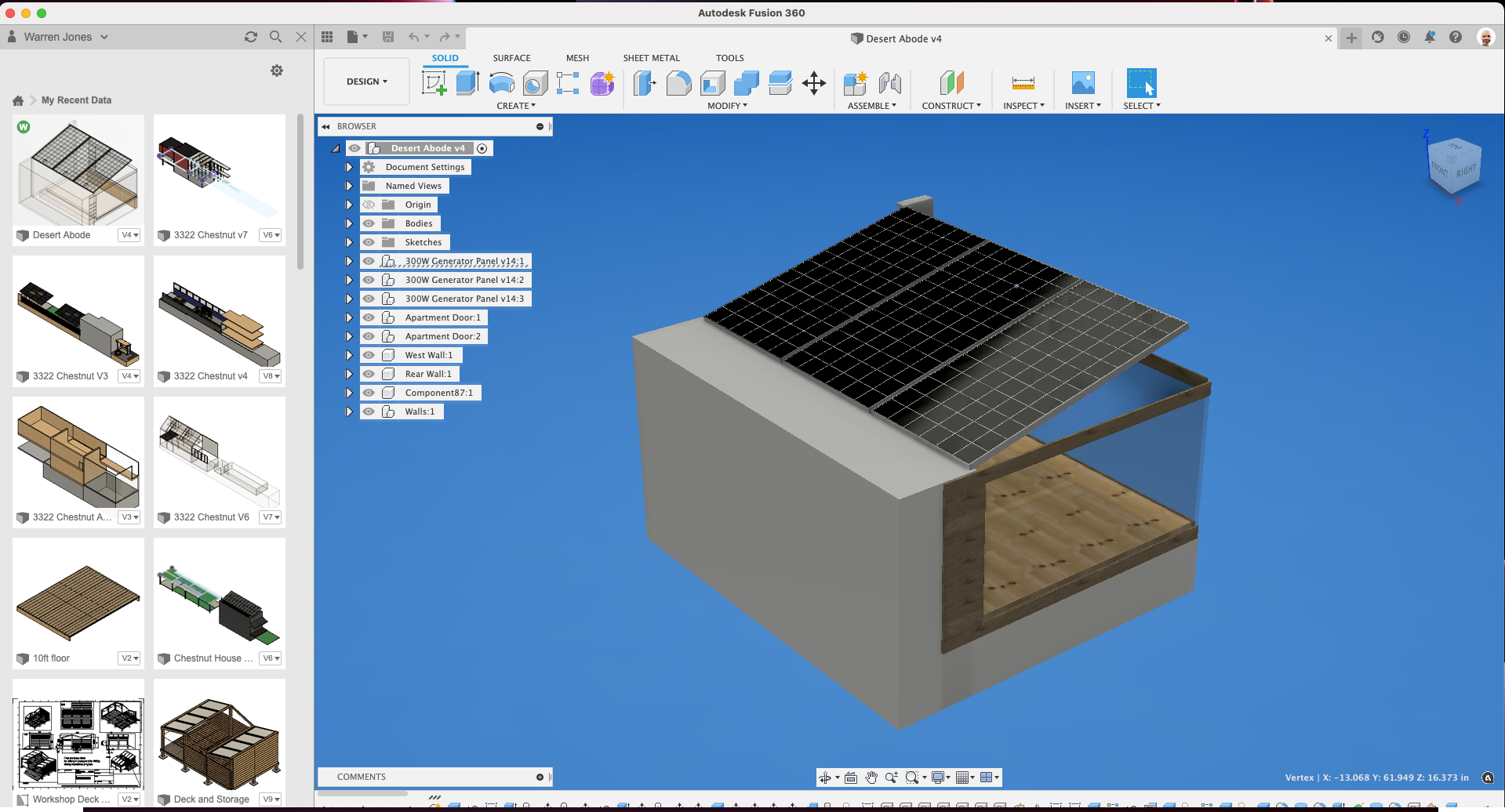1505x812 pixels.
Task: Open the Sheet Metal tab
Action: [x=651, y=58]
